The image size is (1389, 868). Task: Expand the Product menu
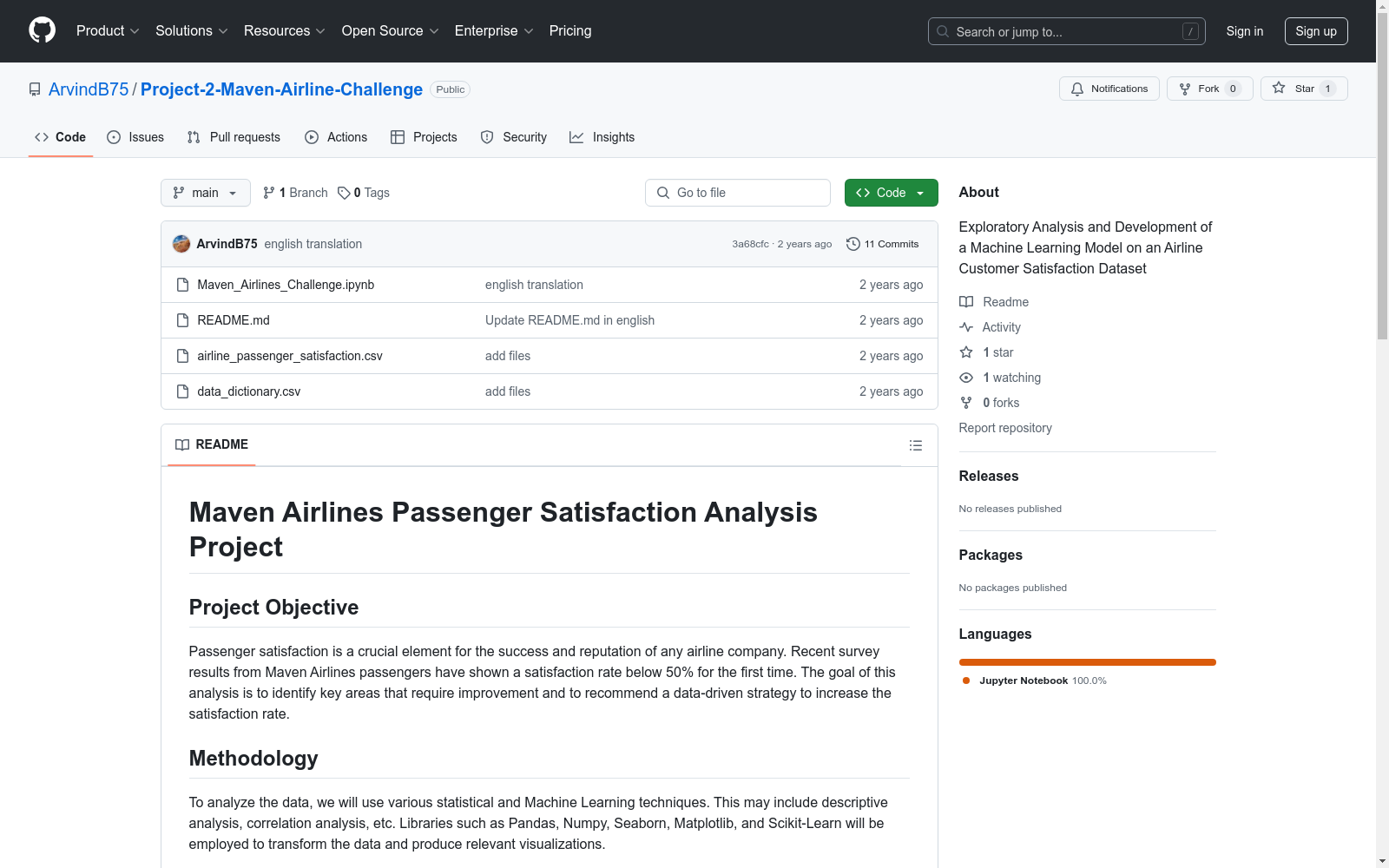pos(108,31)
